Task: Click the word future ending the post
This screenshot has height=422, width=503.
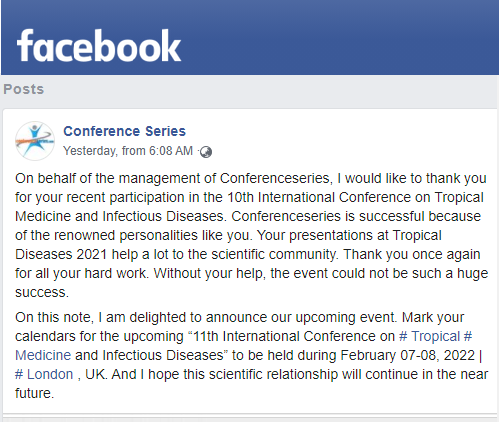Action: pos(33,393)
